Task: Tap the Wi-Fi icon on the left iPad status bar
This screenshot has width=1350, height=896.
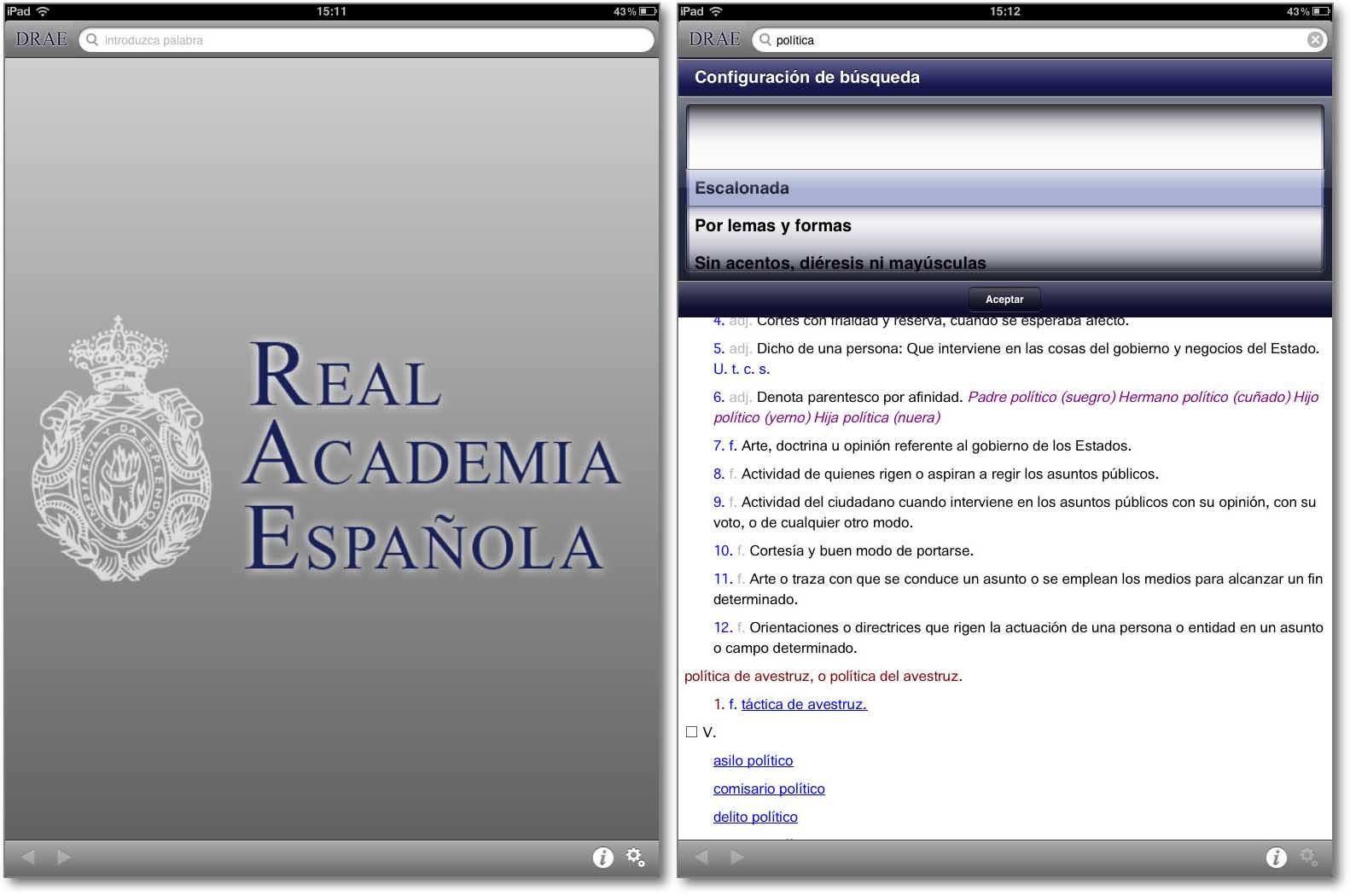Action: point(43,11)
